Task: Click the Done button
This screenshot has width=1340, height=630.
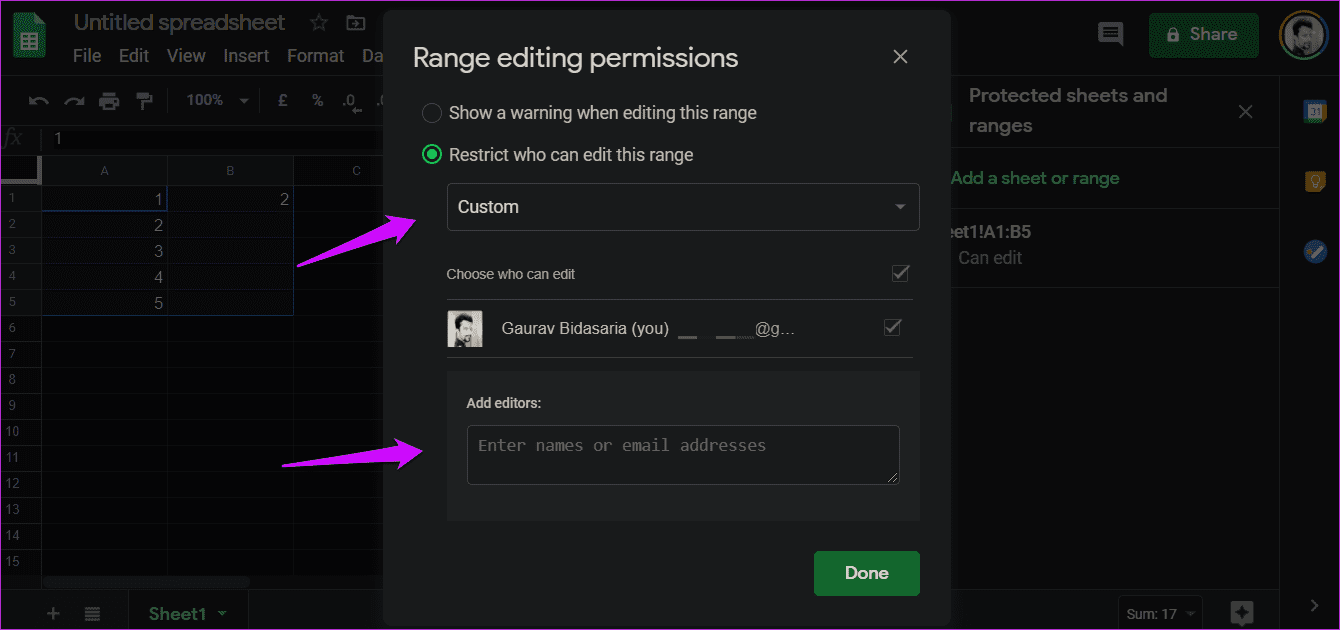Action: click(867, 573)
